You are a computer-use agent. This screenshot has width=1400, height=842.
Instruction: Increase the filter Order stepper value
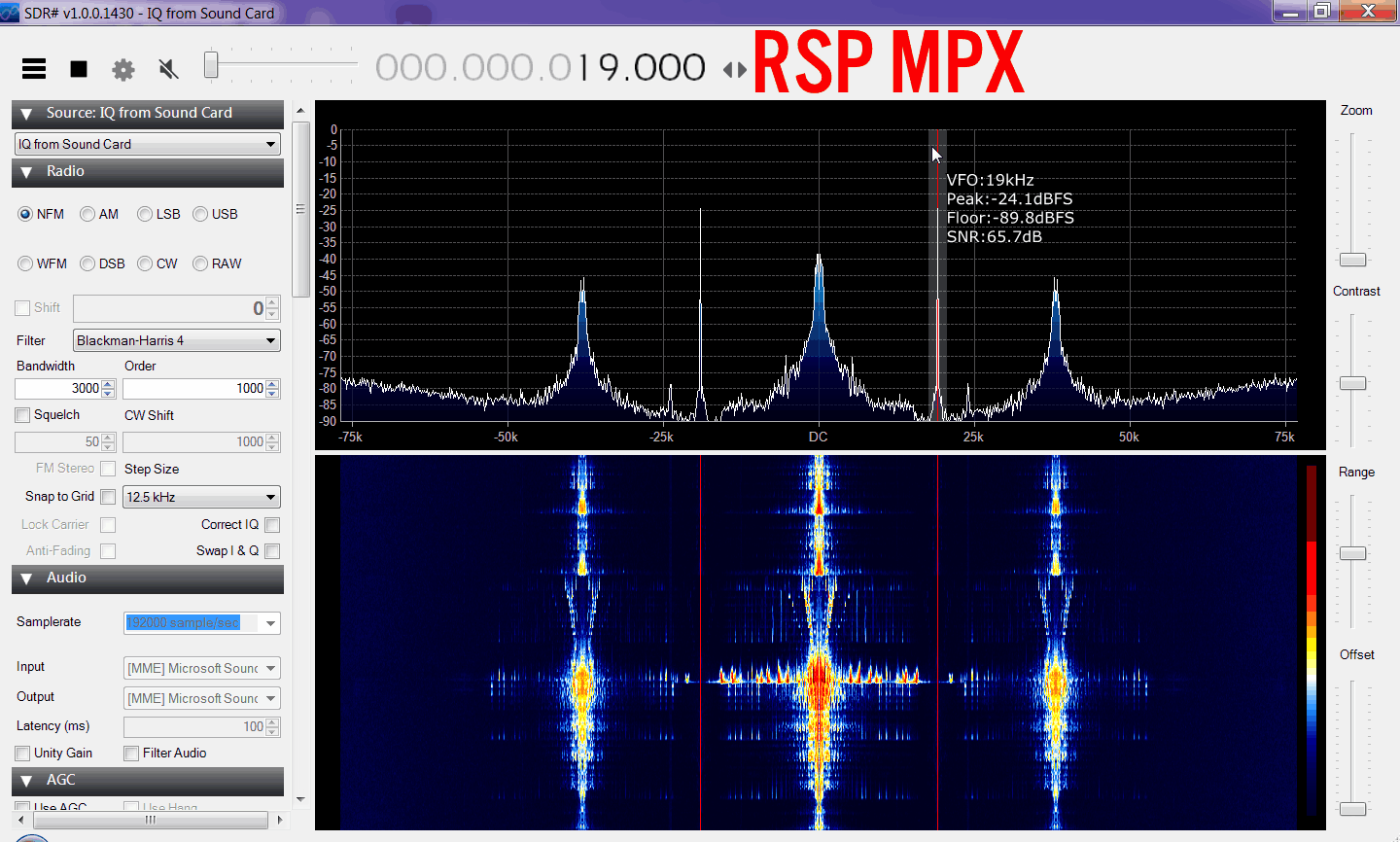pyautogui.click(x=273, y=384)
